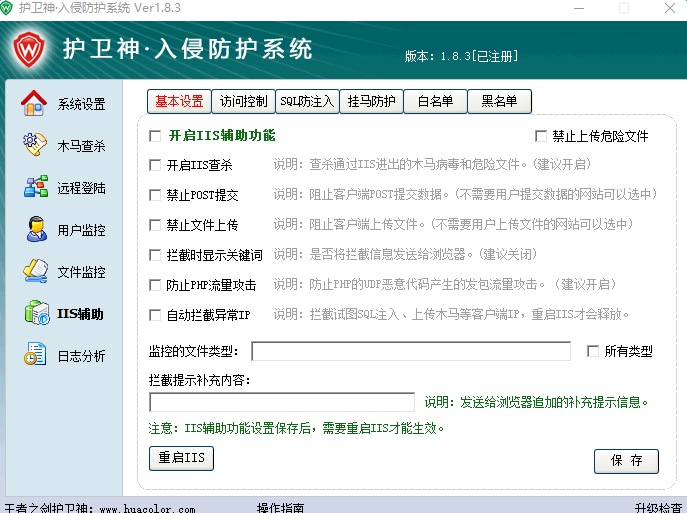
Task: Click the 升级检查 link in status bar
Action: [x=658, y=507]
